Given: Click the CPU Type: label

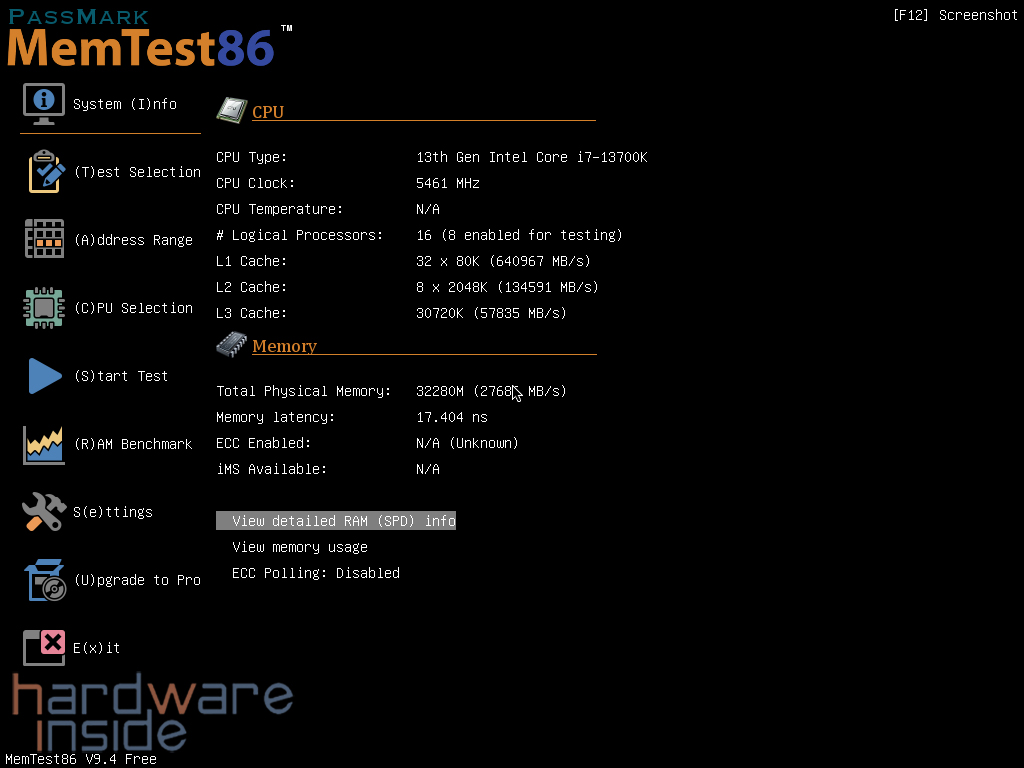Looking at the screenshot, I should coord(251,157).
